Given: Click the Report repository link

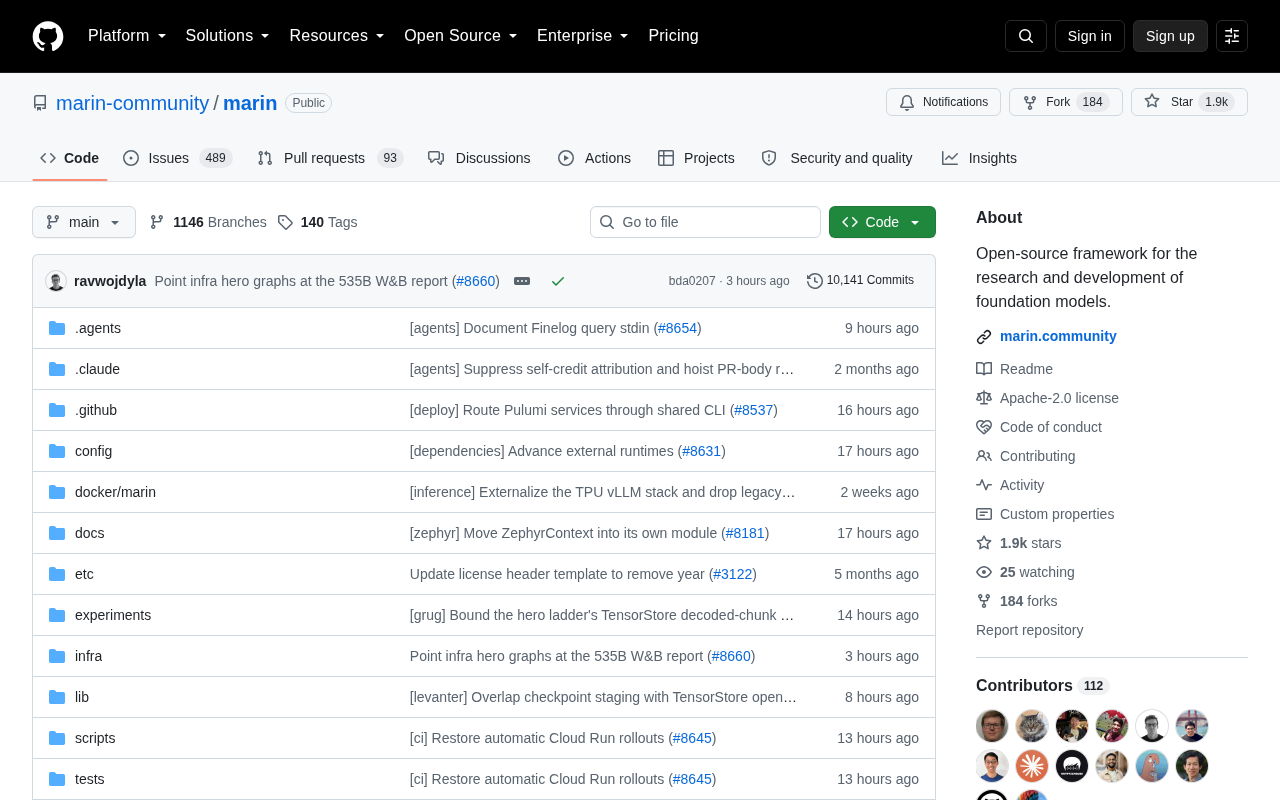Looking at the screenshot, I should (1029, 630).
